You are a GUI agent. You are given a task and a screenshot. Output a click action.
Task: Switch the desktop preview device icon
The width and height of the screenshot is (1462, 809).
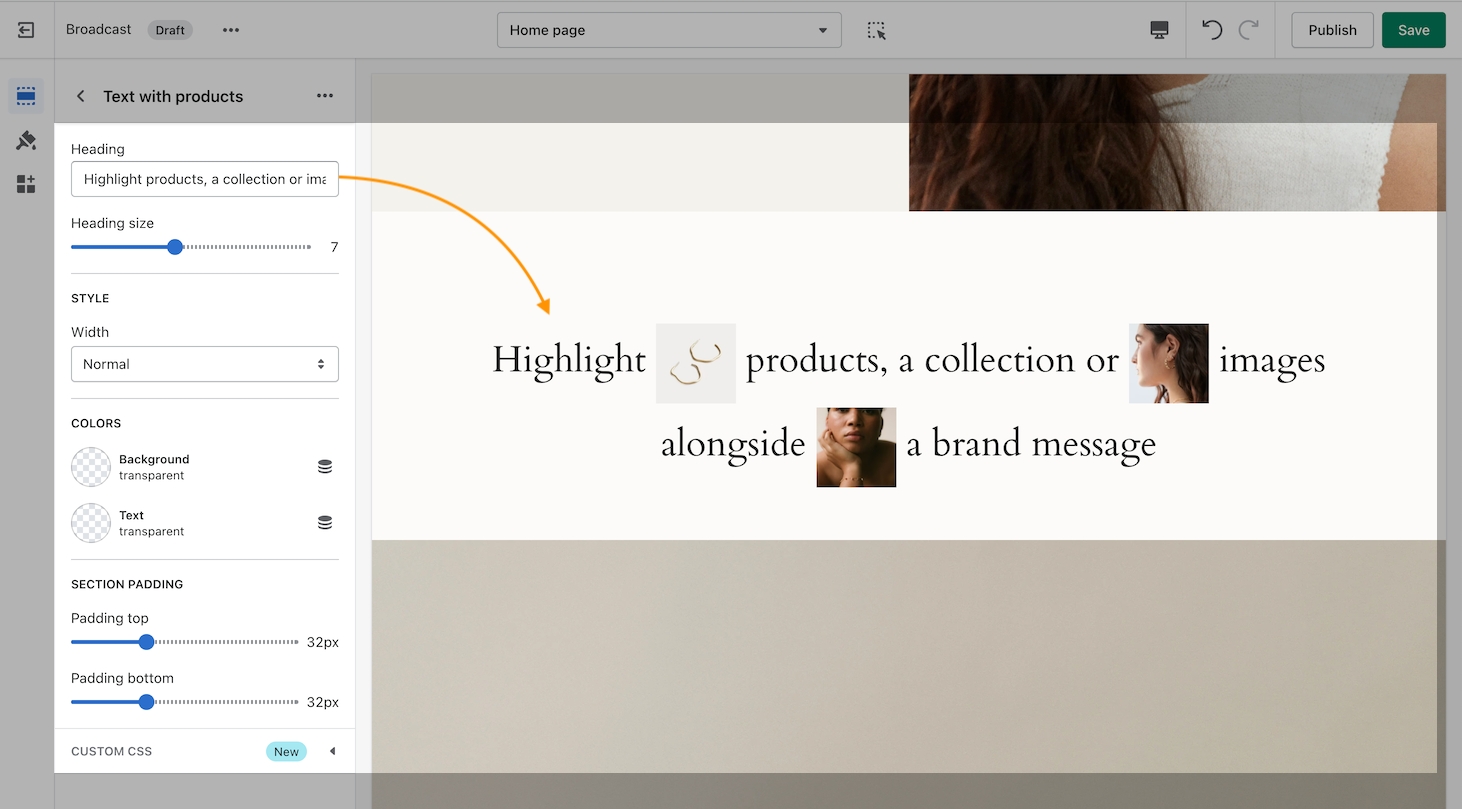pyautogui.click(x=1159, y=30)
